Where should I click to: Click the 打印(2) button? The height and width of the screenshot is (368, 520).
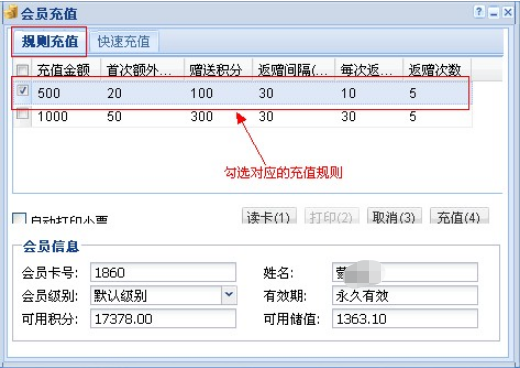tap(331, 216)
